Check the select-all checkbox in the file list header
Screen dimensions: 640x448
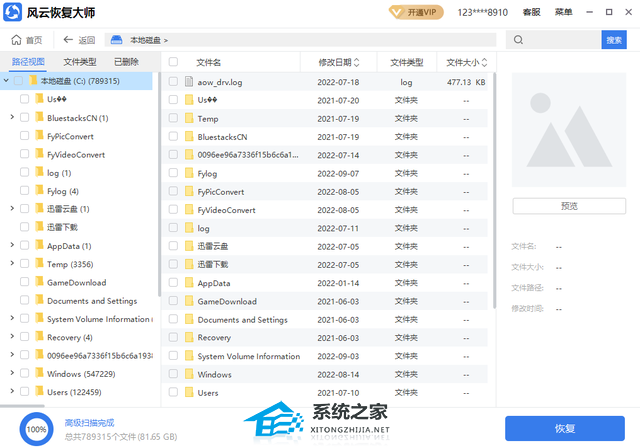click(173, 62)
